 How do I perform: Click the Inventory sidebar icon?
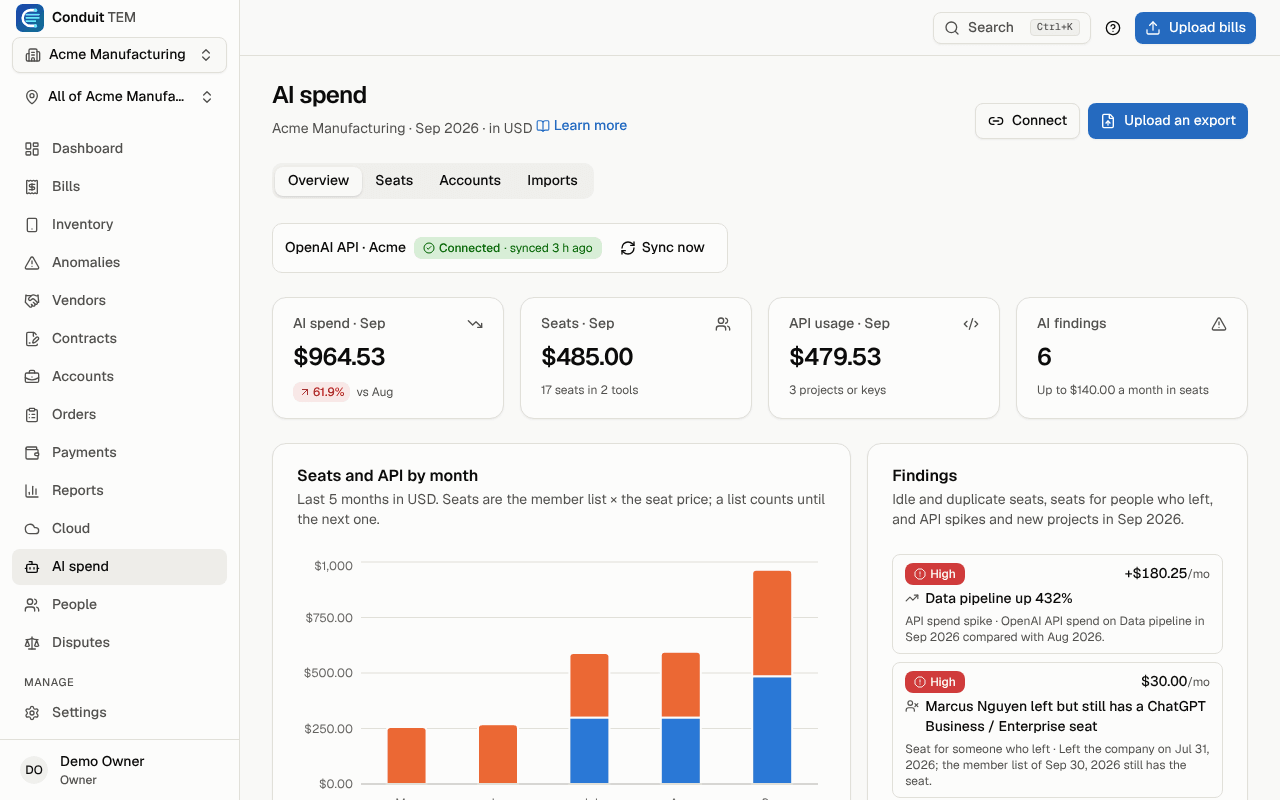pos(32,224)
